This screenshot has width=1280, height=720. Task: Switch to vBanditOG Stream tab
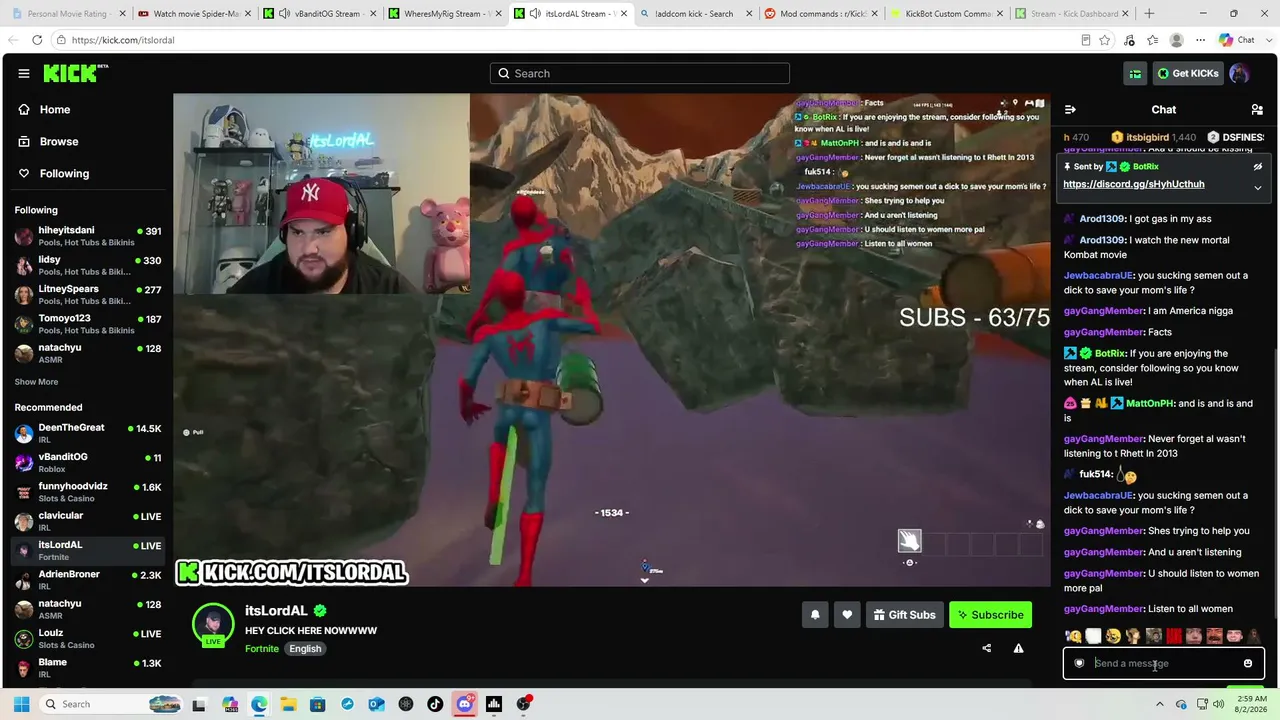click(x=318, y=14)
